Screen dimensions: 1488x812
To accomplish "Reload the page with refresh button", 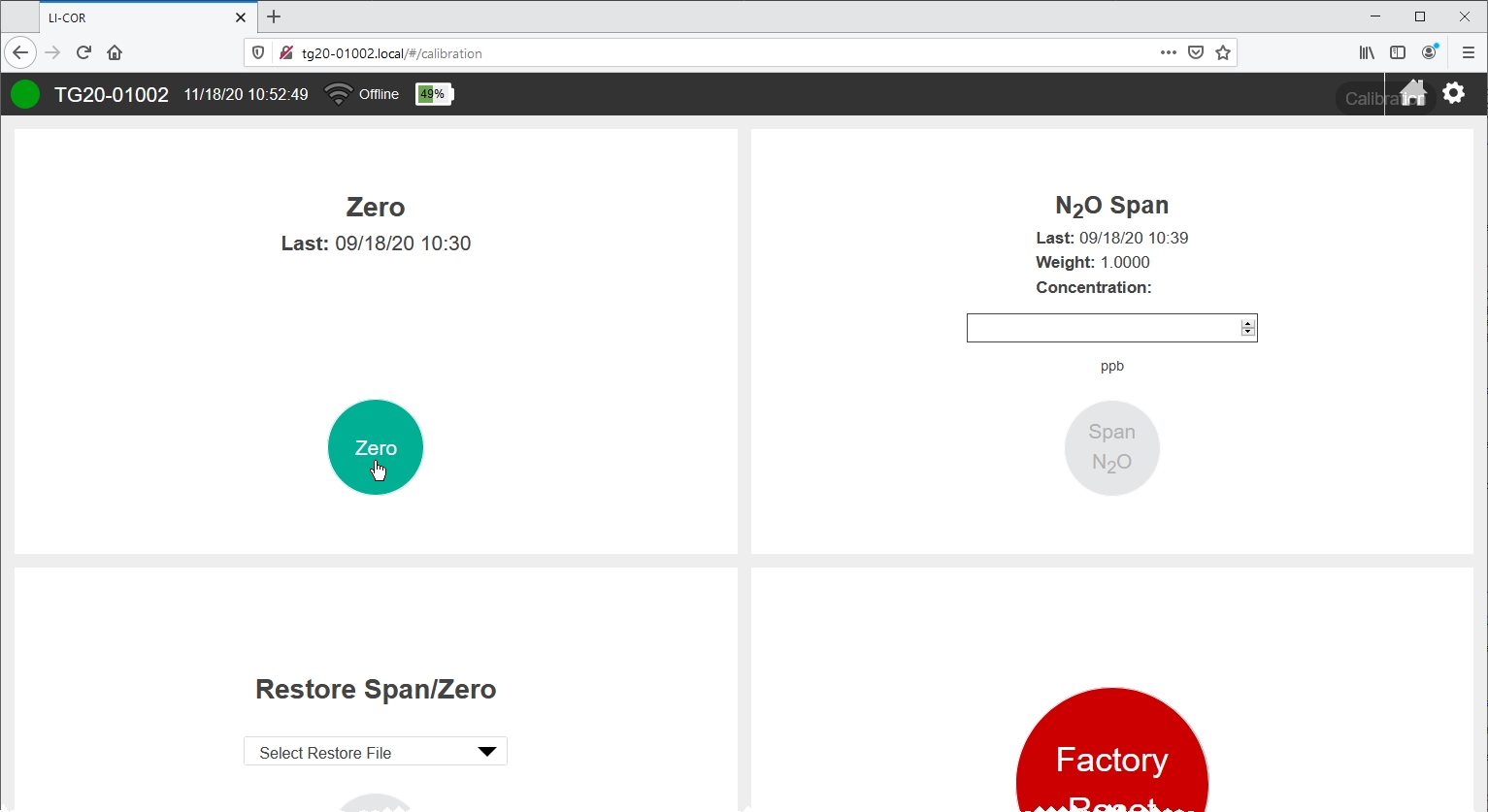I will pyautogui.click(x=83, y=52).
